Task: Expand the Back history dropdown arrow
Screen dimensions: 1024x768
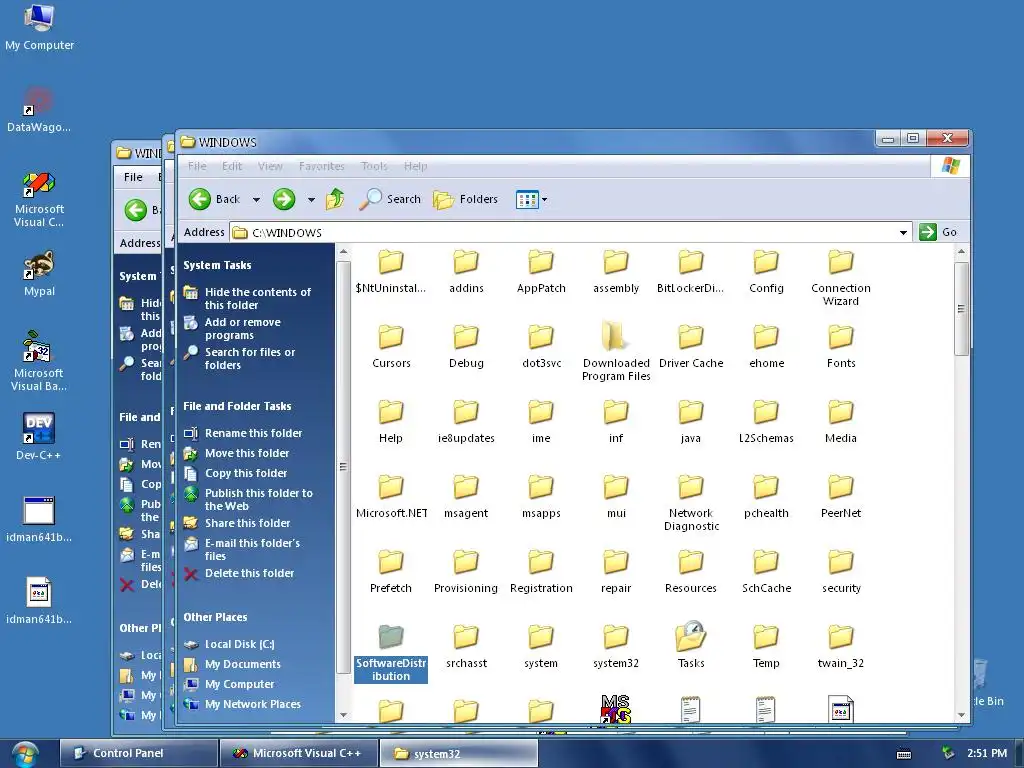Action: point(257,200)
